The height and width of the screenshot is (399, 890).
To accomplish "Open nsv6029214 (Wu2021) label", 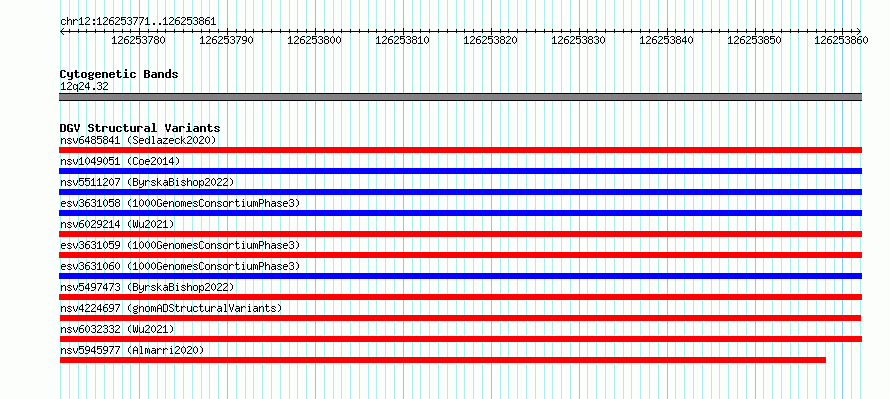I will tap(117, 224).
